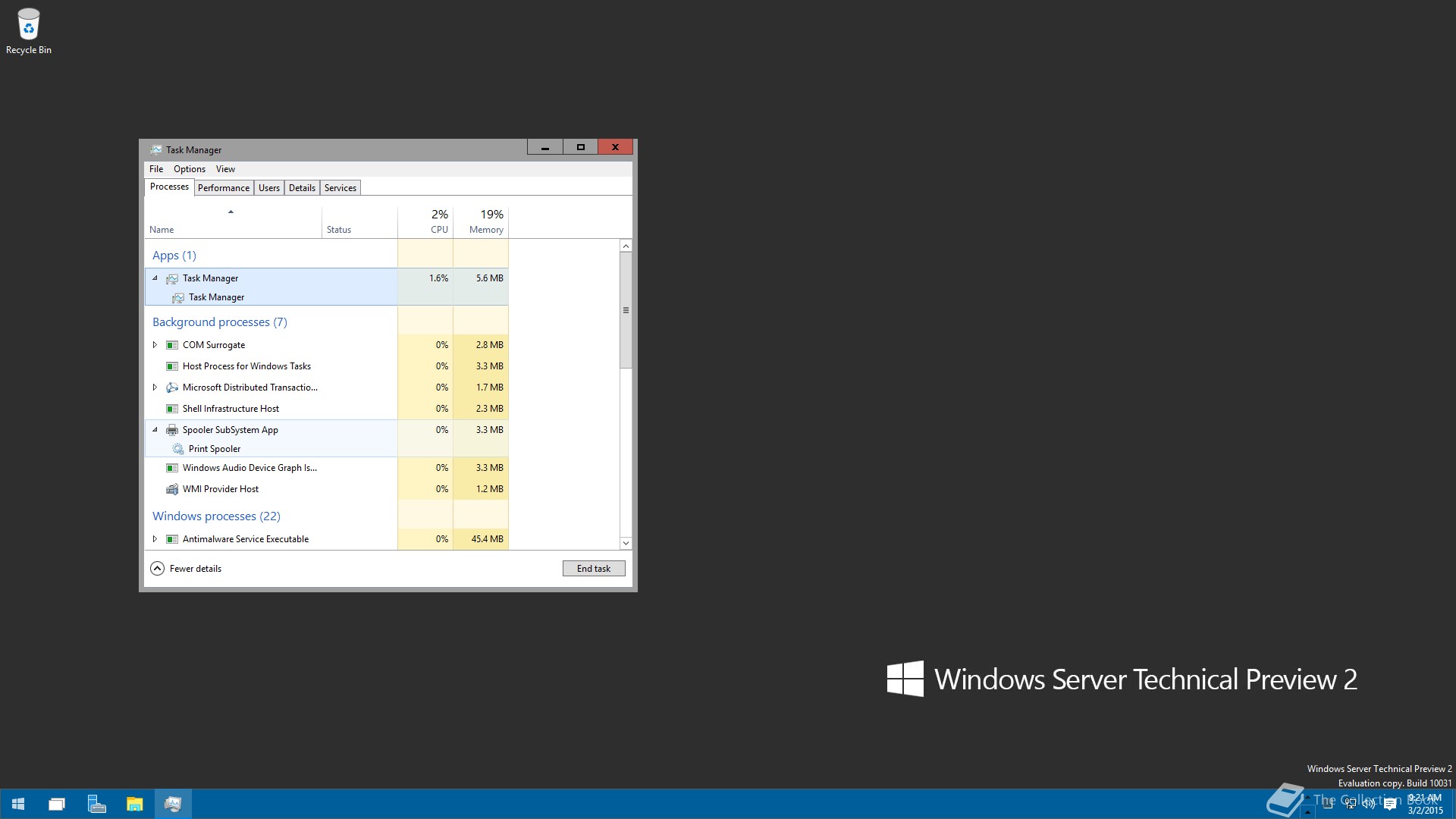Switch to the Performance tab
The height and width of the screenshot is (819, 1456).
pos(224,188)
